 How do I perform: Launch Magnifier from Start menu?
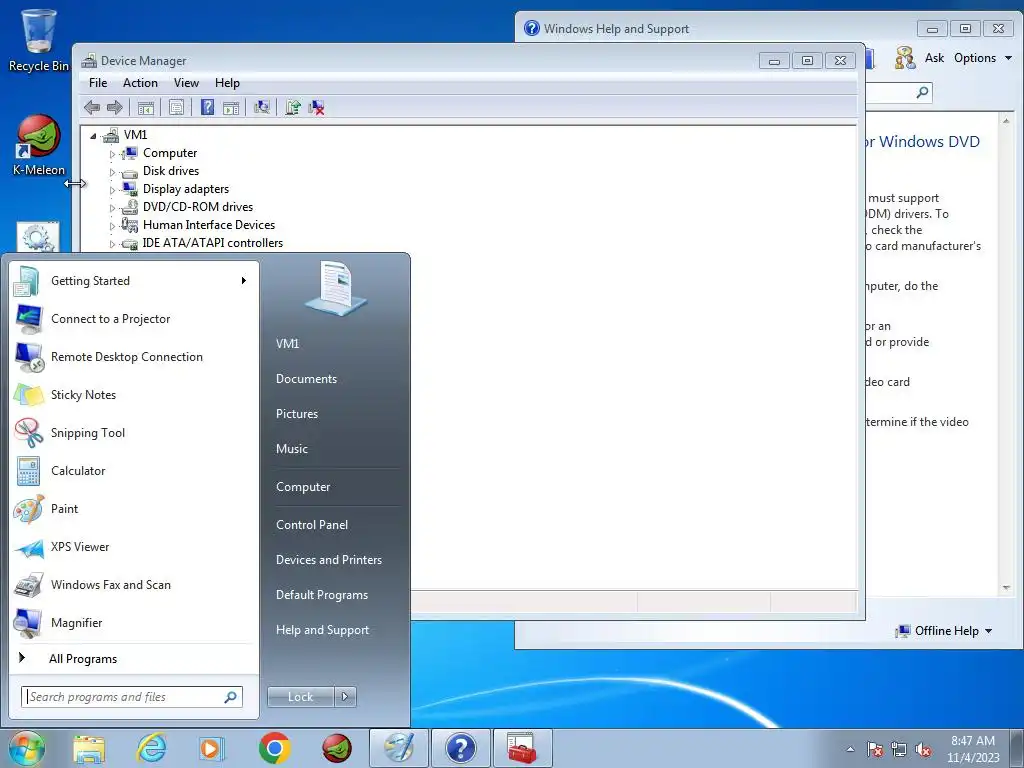click(133, 622)
